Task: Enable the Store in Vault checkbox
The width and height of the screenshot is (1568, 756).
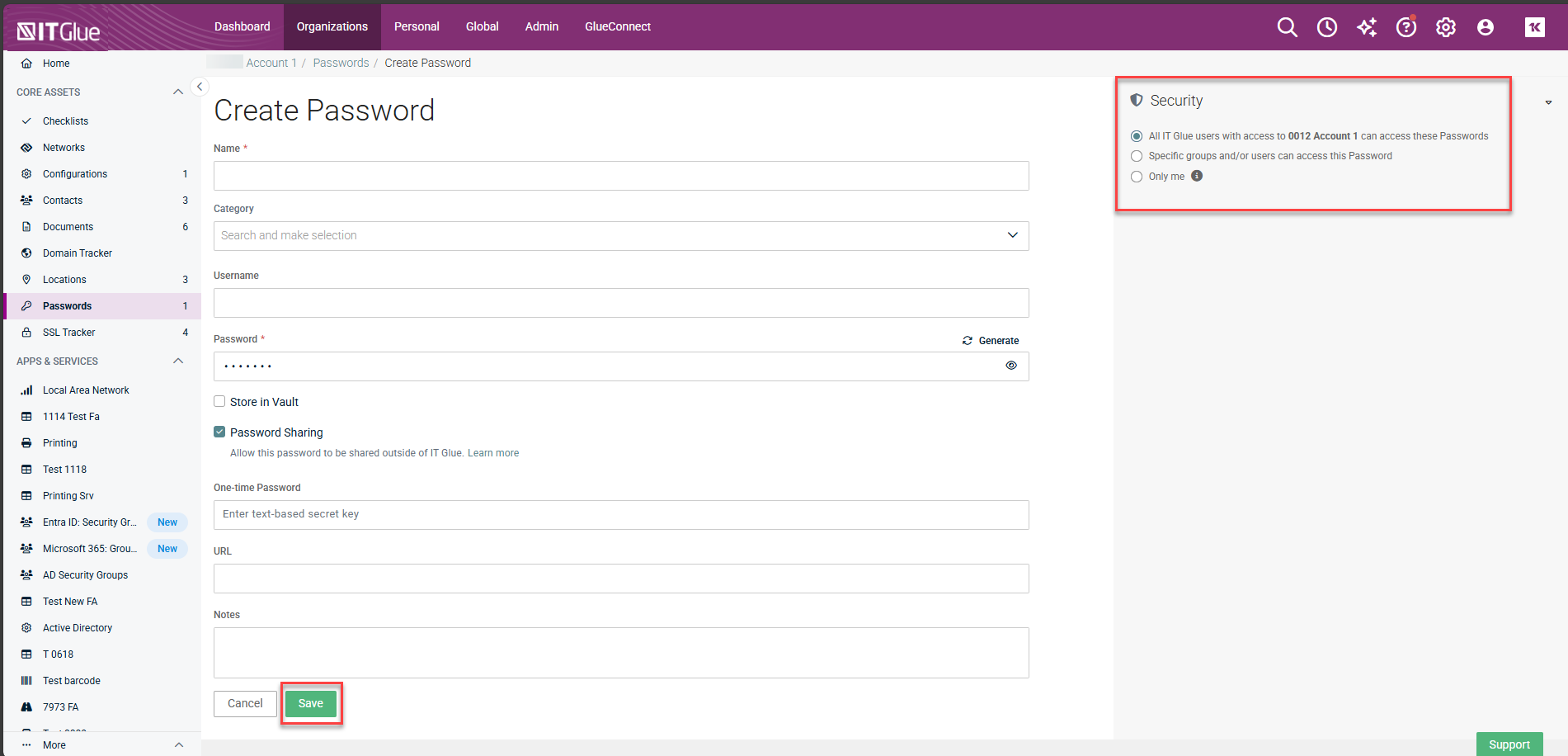Action: coord(219,402)
